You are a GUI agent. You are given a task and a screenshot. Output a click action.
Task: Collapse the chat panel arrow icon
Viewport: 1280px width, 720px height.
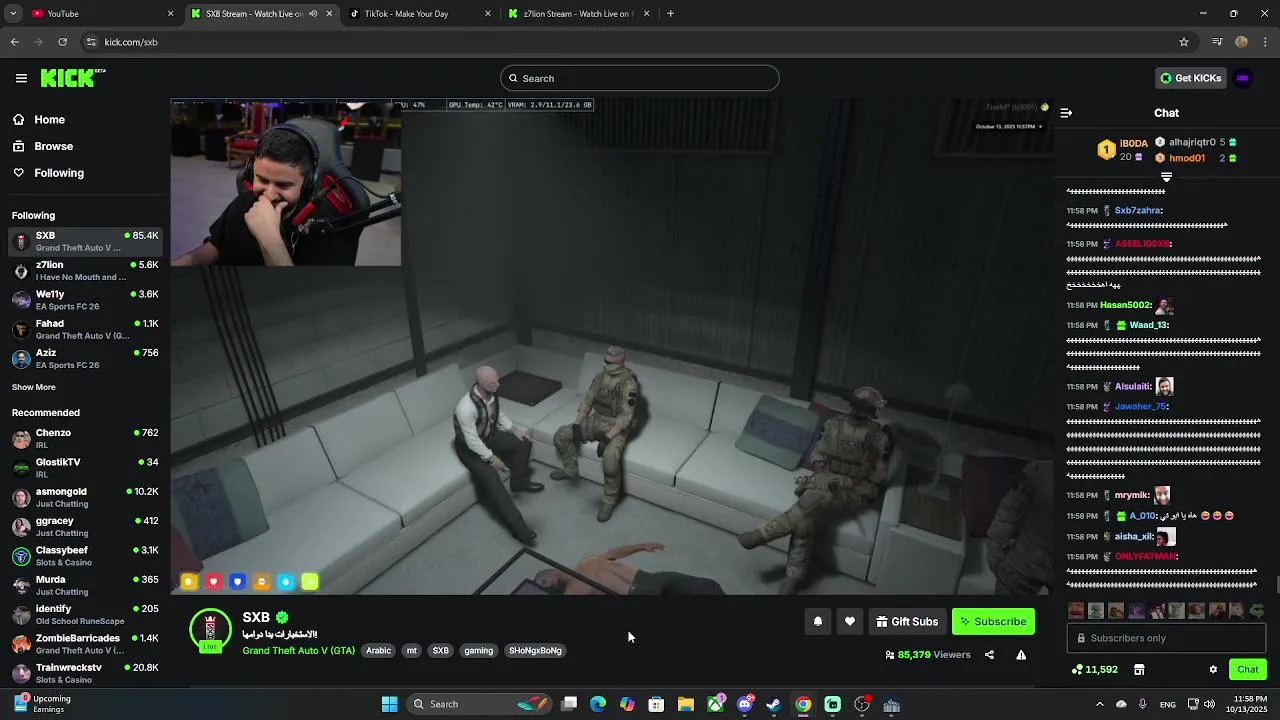(x=1066, y=113)
